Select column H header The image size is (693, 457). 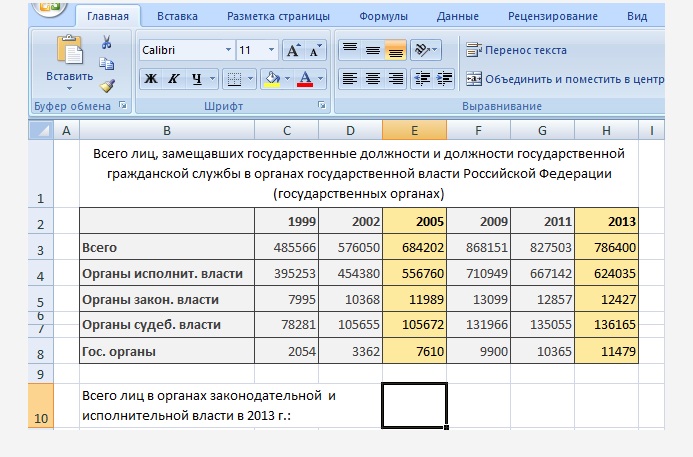click(606, 130)
